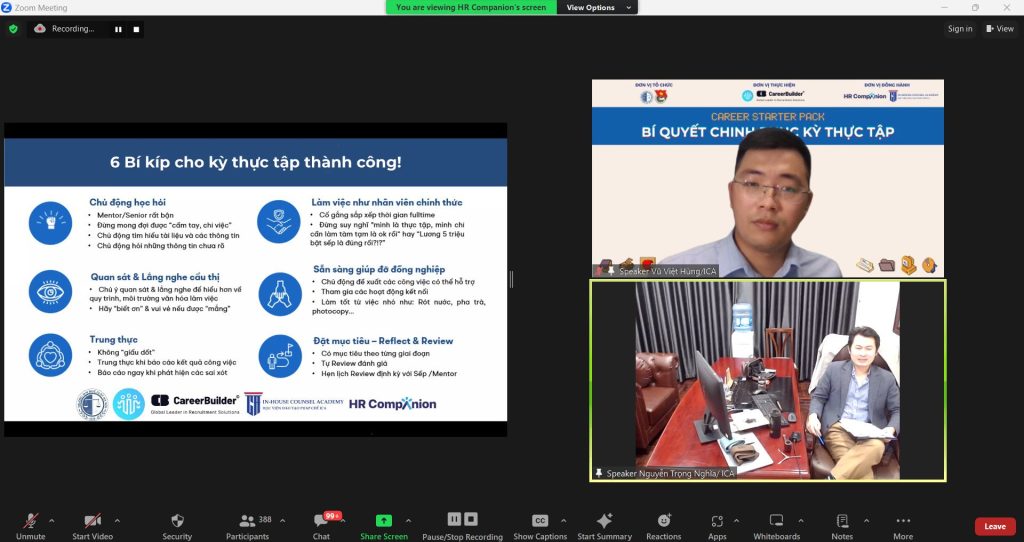The width and height of the screenshot is (1024, 542).
Task: Open the Reactions menu
Action: pyautogui.click(x=663, y=525)
